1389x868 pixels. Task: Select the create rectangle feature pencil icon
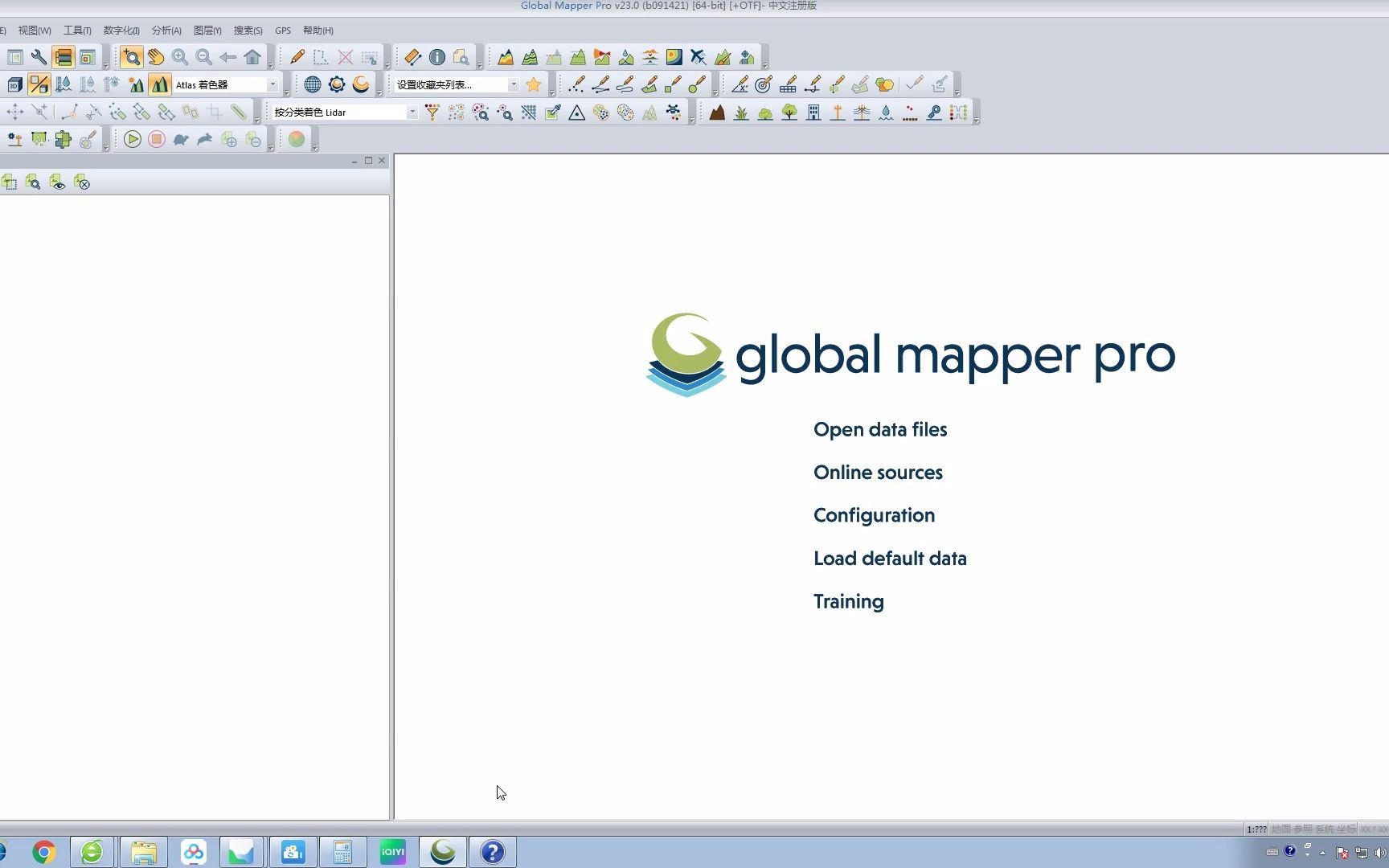673,84
